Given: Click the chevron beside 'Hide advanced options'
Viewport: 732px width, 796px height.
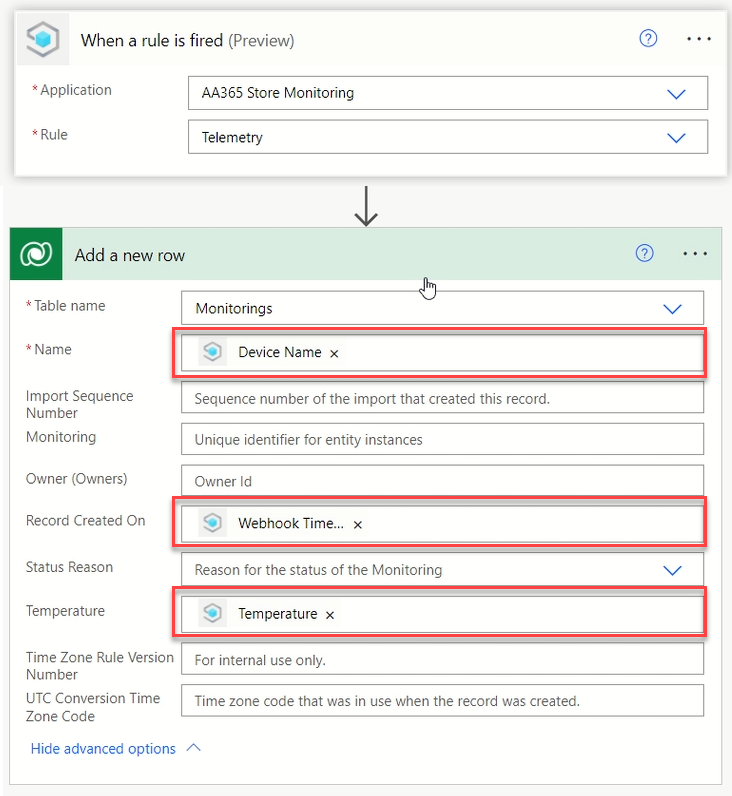Looking at the screenshot, I should coord(194,748).
